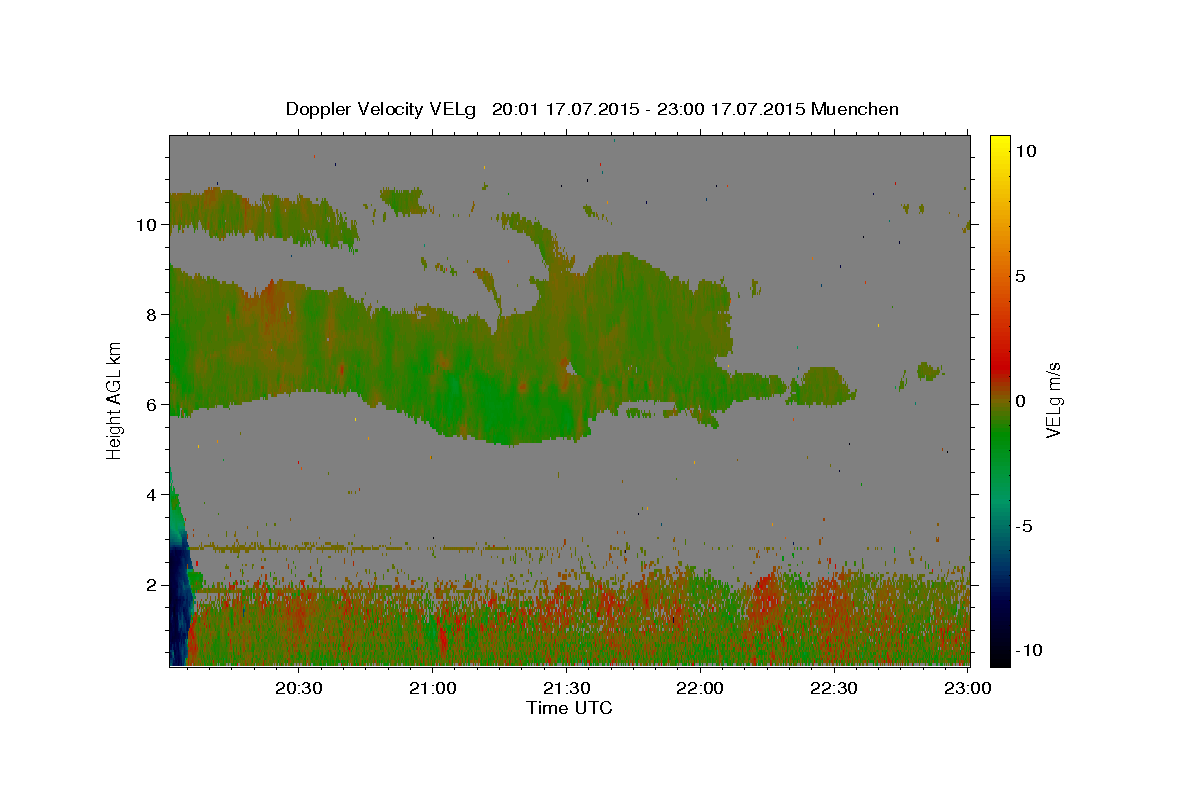Click the height axis label 2
Viewport: 1200px width, 800px height.
pyautogui.click(x=151, y=585)
